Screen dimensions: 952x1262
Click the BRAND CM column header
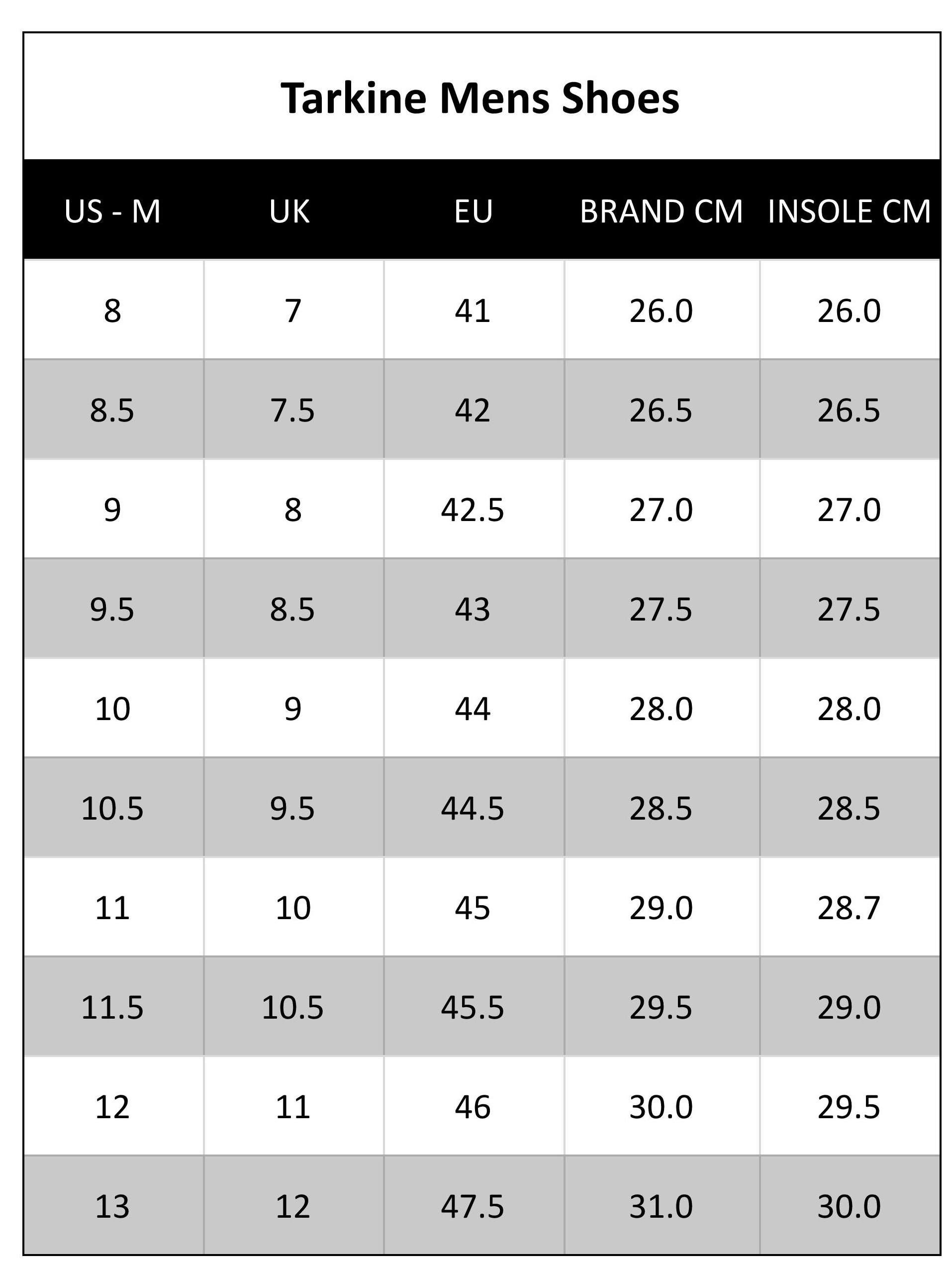coord(662,211)
